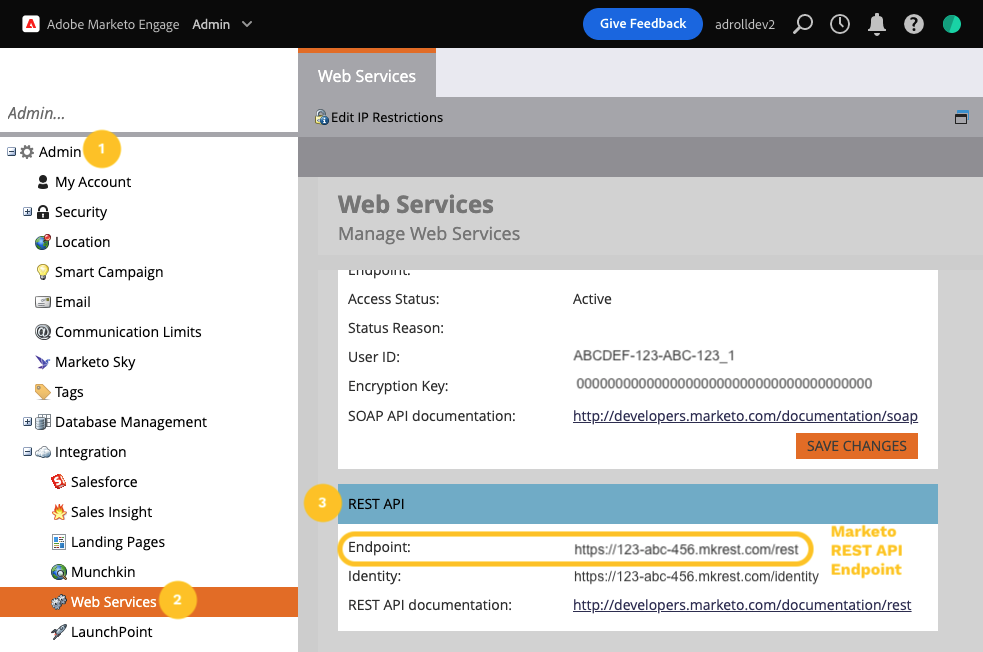Click the window restore icon in toolbar
Viewport: 983px width, 652px height.
point(961,117)
